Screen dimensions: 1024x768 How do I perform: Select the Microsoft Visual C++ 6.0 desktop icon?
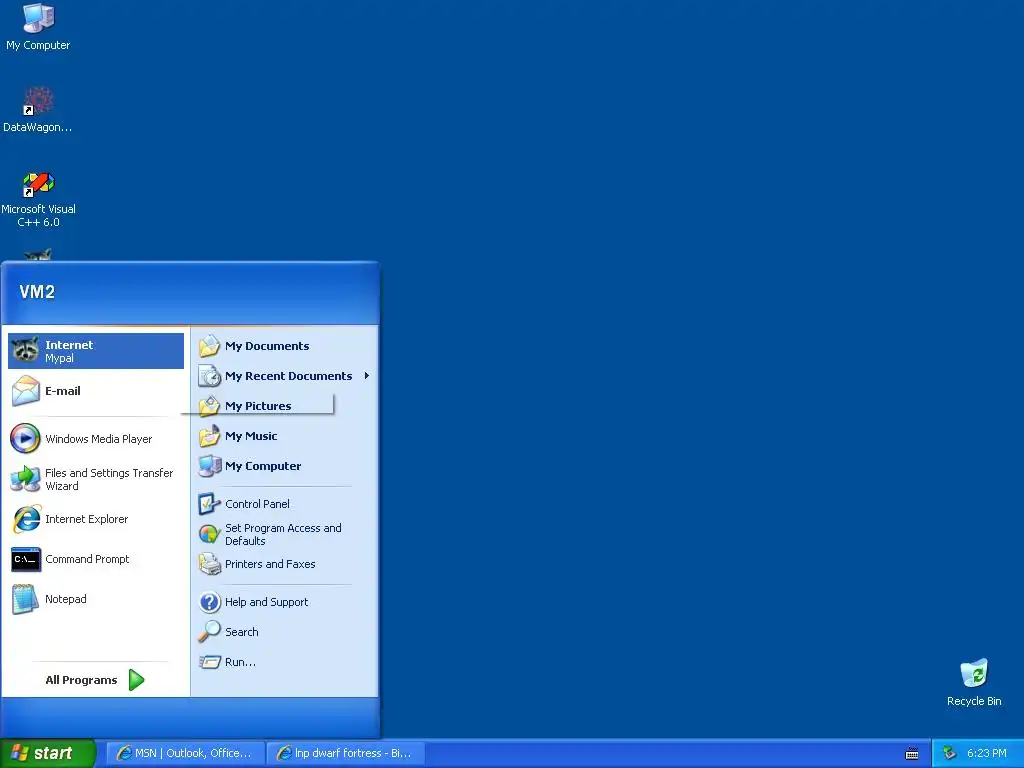click(x=38, y=184)
